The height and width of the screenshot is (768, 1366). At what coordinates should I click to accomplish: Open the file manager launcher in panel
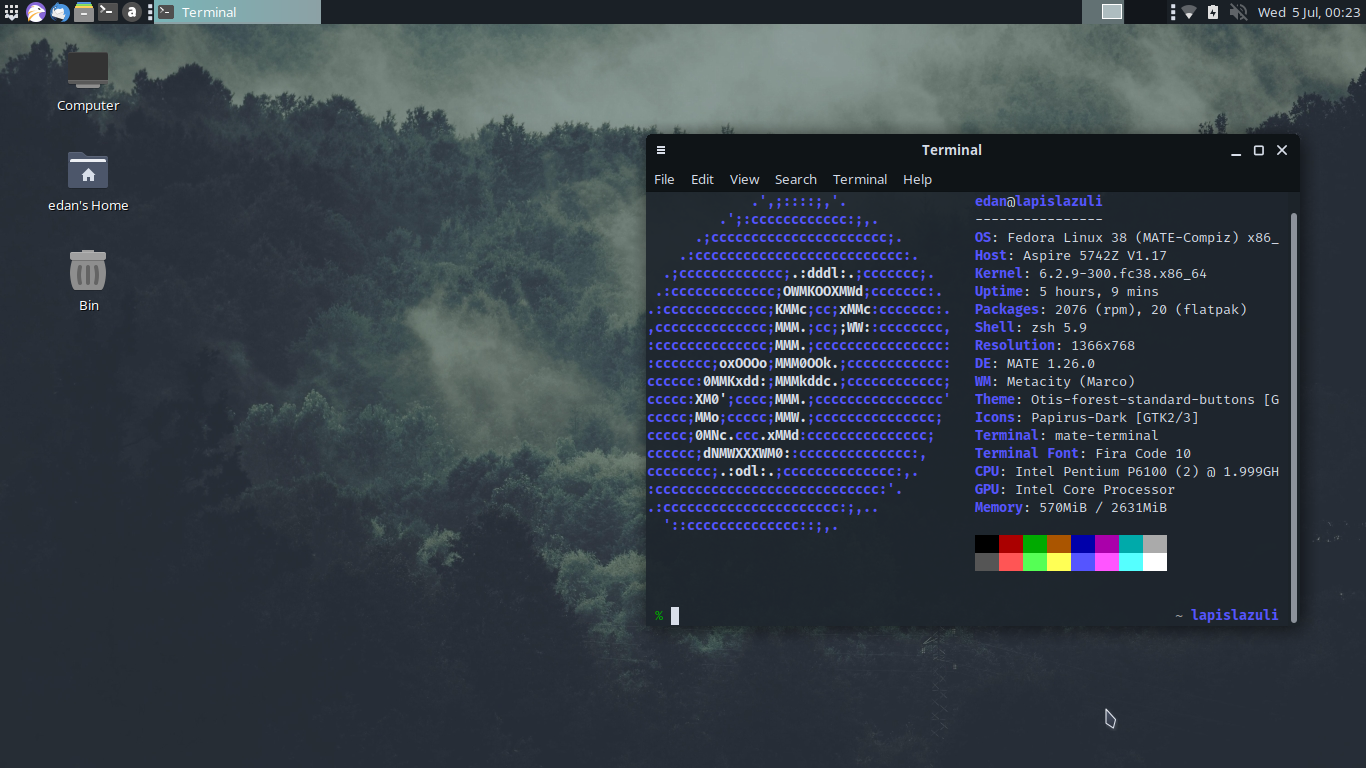coord(84,12)
